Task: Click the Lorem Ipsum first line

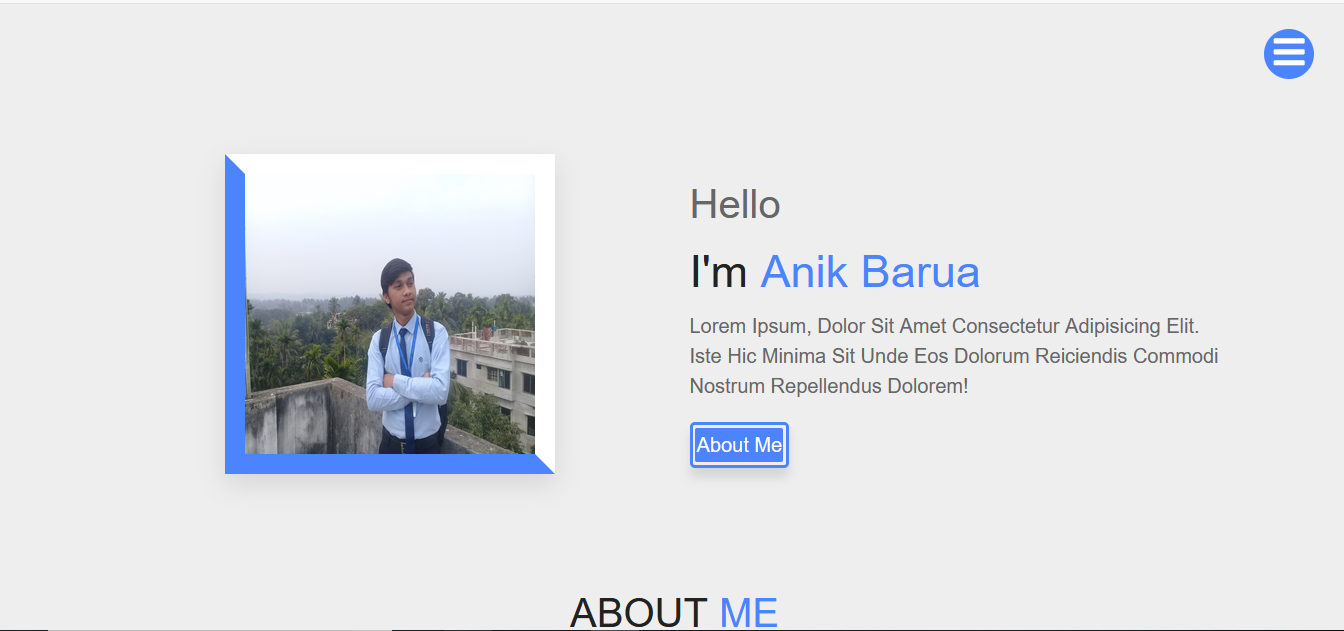Action: point(944,326)
